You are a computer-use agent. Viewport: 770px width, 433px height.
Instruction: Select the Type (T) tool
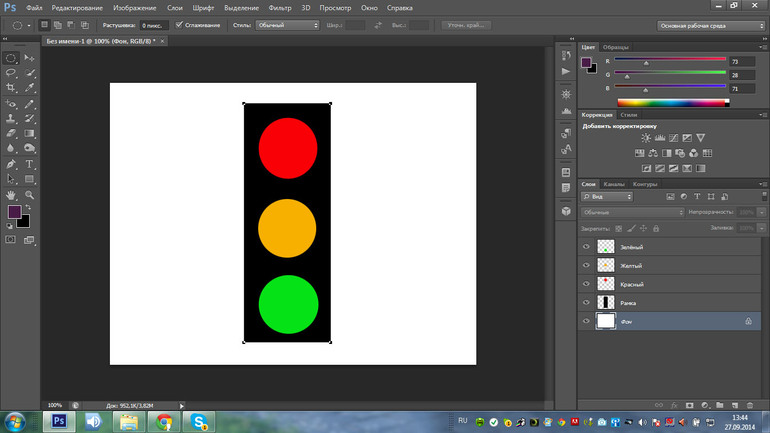point(29,163)
